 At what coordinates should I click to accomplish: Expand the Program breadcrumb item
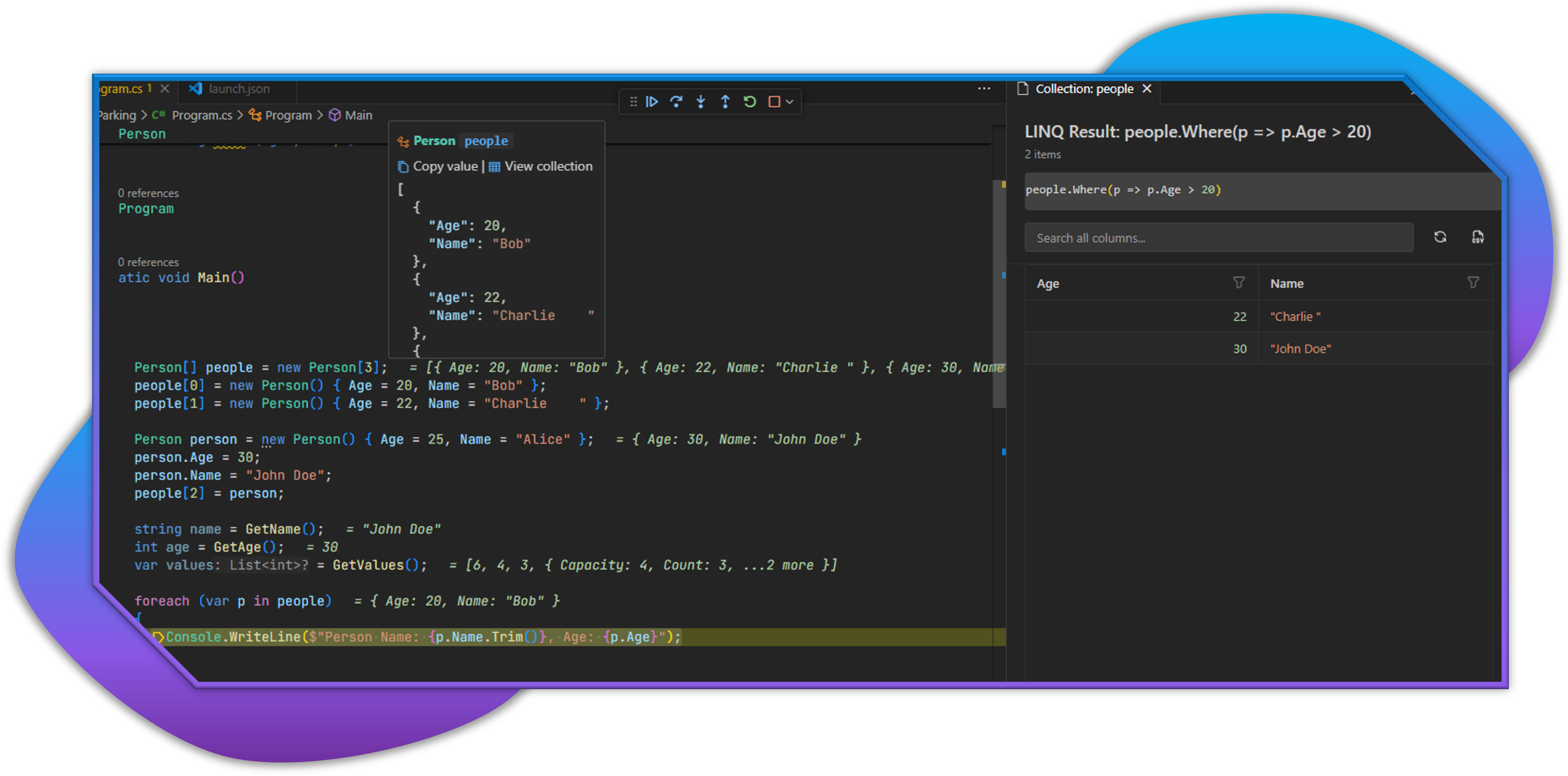(x=288, y=115)
